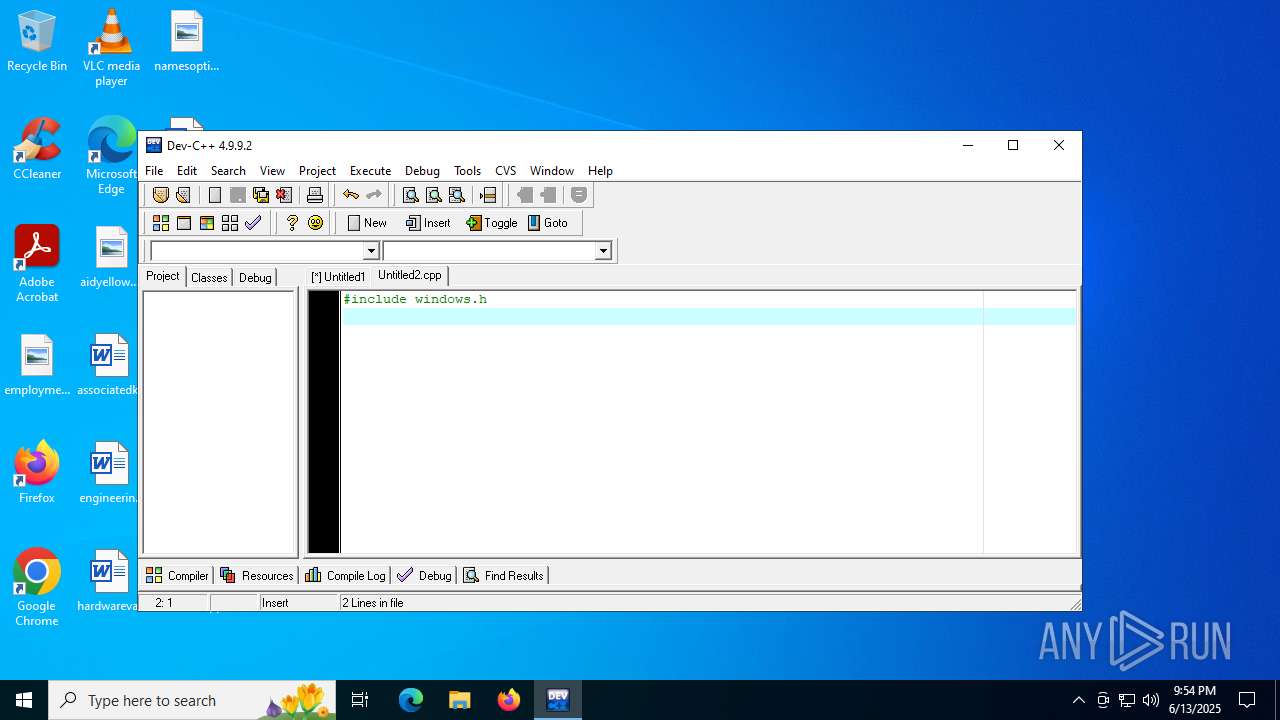This screenshot has width=1280, height=720.
Task: Click the Insert mode status bar entry
Action: (x=275, y=603)
